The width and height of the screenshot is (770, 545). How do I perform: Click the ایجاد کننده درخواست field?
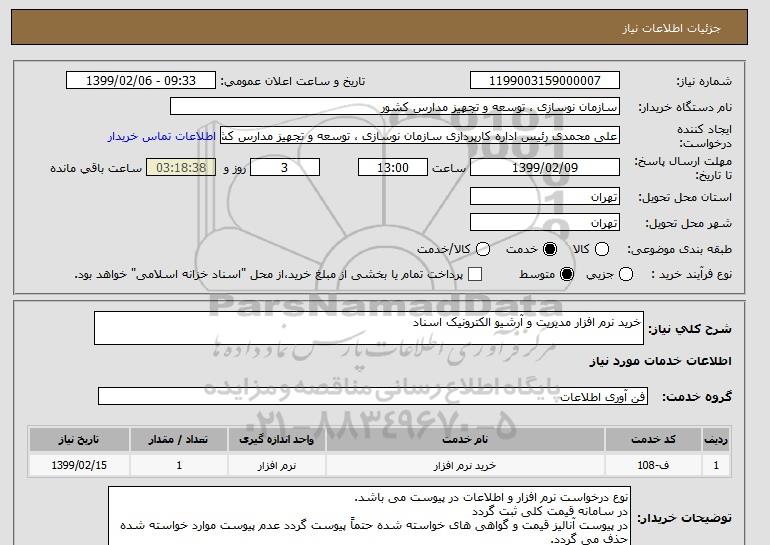420,136
